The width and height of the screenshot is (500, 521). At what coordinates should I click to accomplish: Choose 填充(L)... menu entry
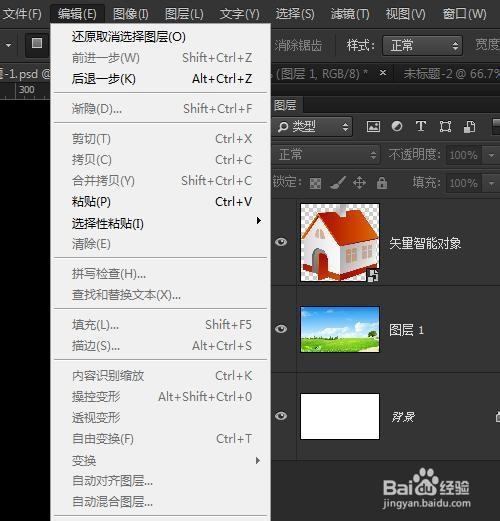click(x=161, y=325)
